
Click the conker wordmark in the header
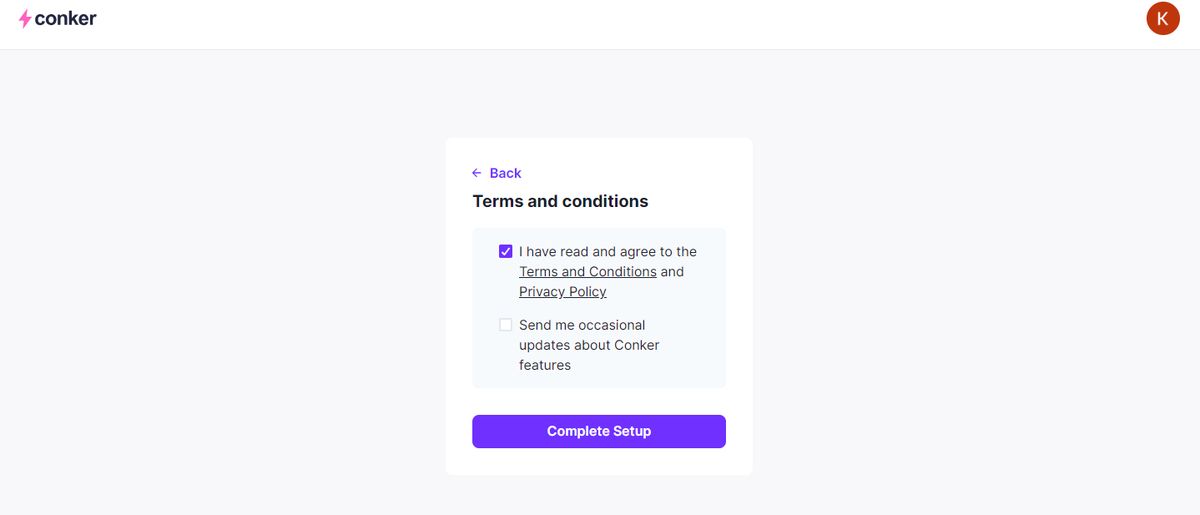65,18
